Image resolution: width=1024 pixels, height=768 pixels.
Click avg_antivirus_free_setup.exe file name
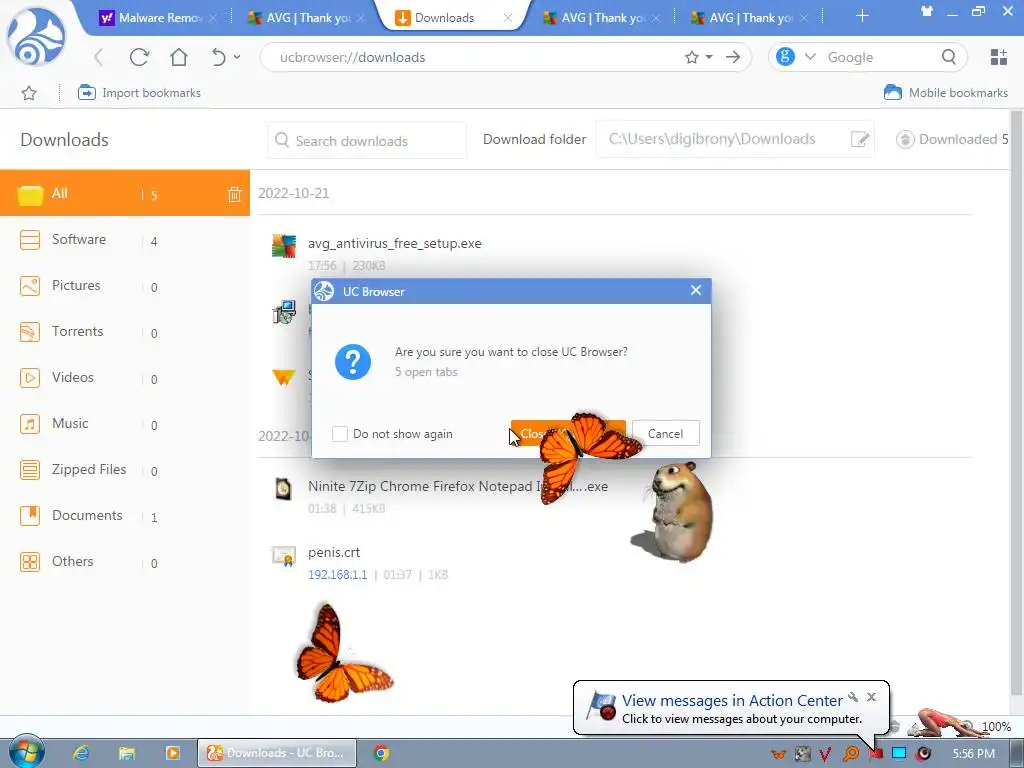[394, 244]
